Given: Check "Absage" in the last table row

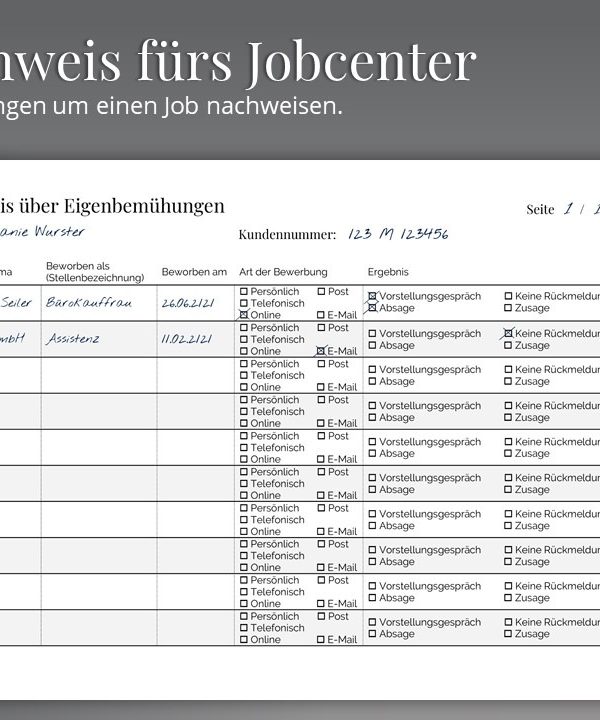Looking at the screenshot, I should [x=373, y=634].
